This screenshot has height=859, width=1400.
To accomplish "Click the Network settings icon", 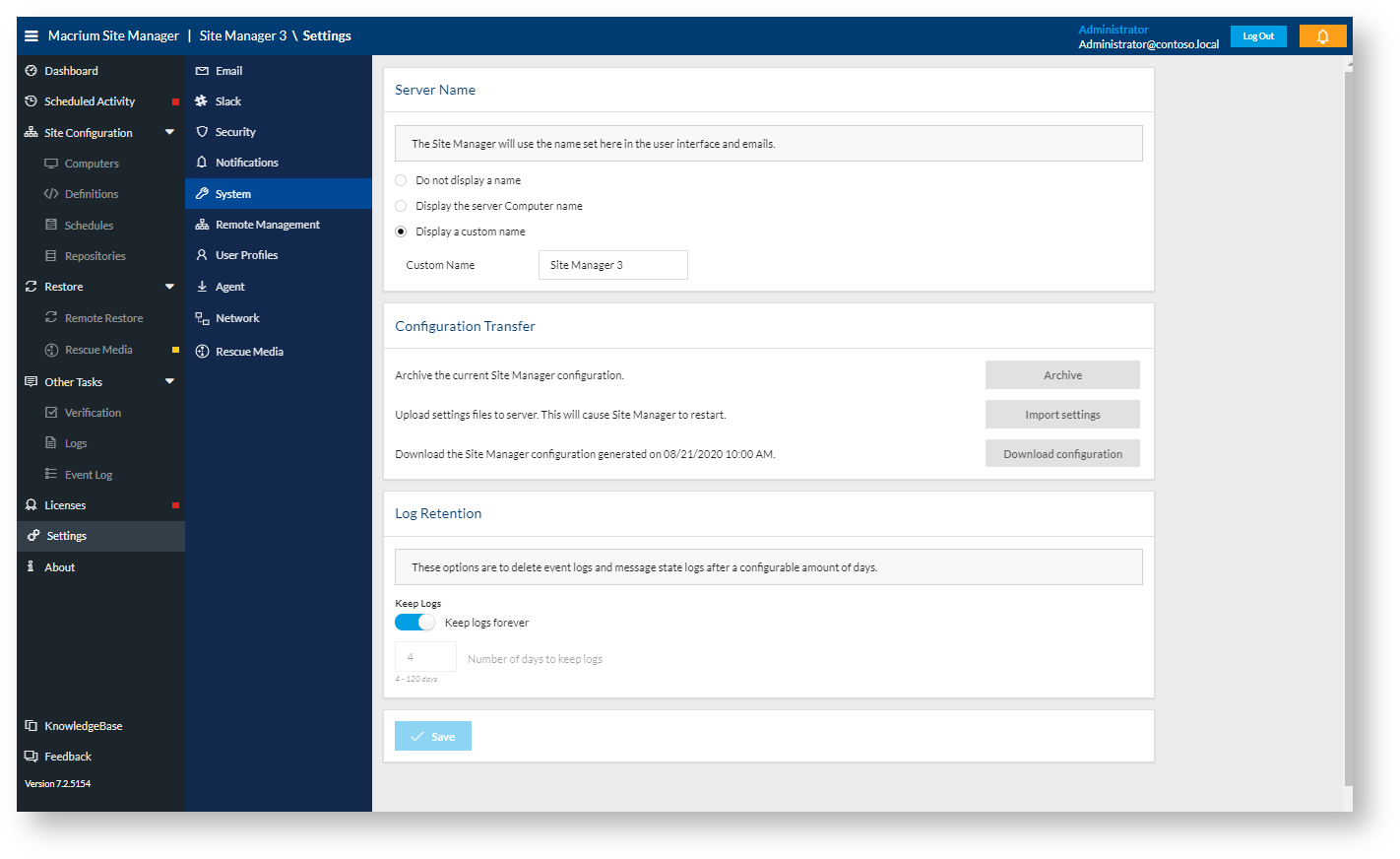I will pyautogui.click(x=202, y=318).
